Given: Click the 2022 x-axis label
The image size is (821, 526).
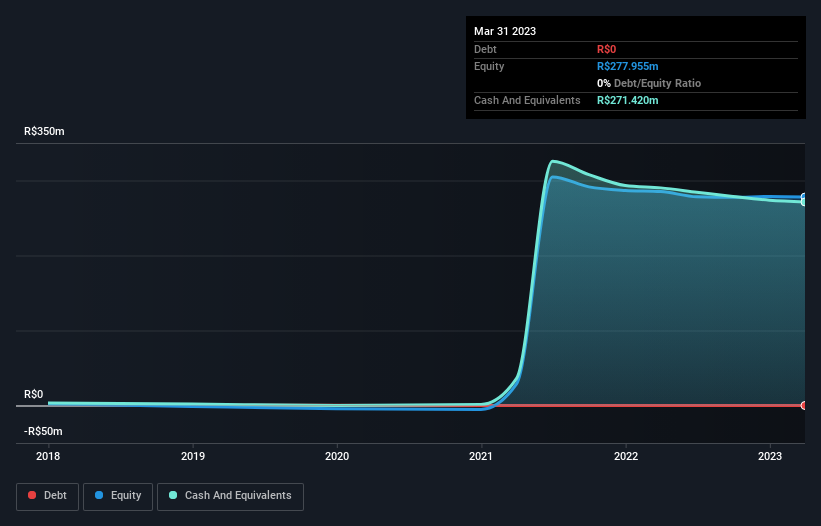Looking at the screenshot, I should 626,456.
